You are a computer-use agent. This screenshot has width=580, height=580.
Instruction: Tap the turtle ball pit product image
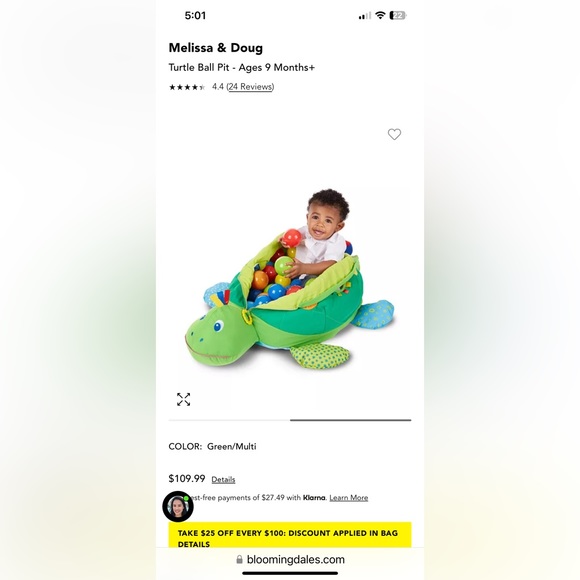point(290,280)
